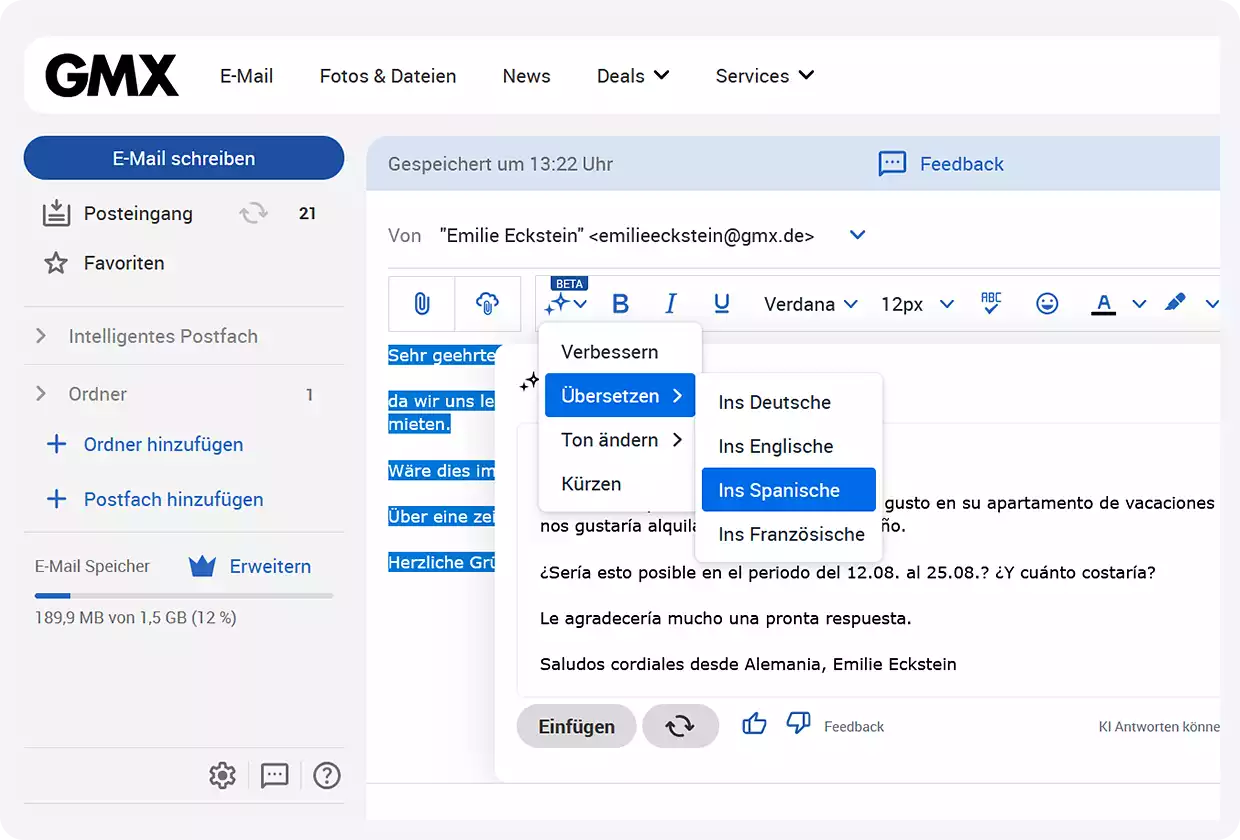Viewport: 1240px width, 840px height.
Task: Toggle italic formatting
Action: tap(671, 304)
